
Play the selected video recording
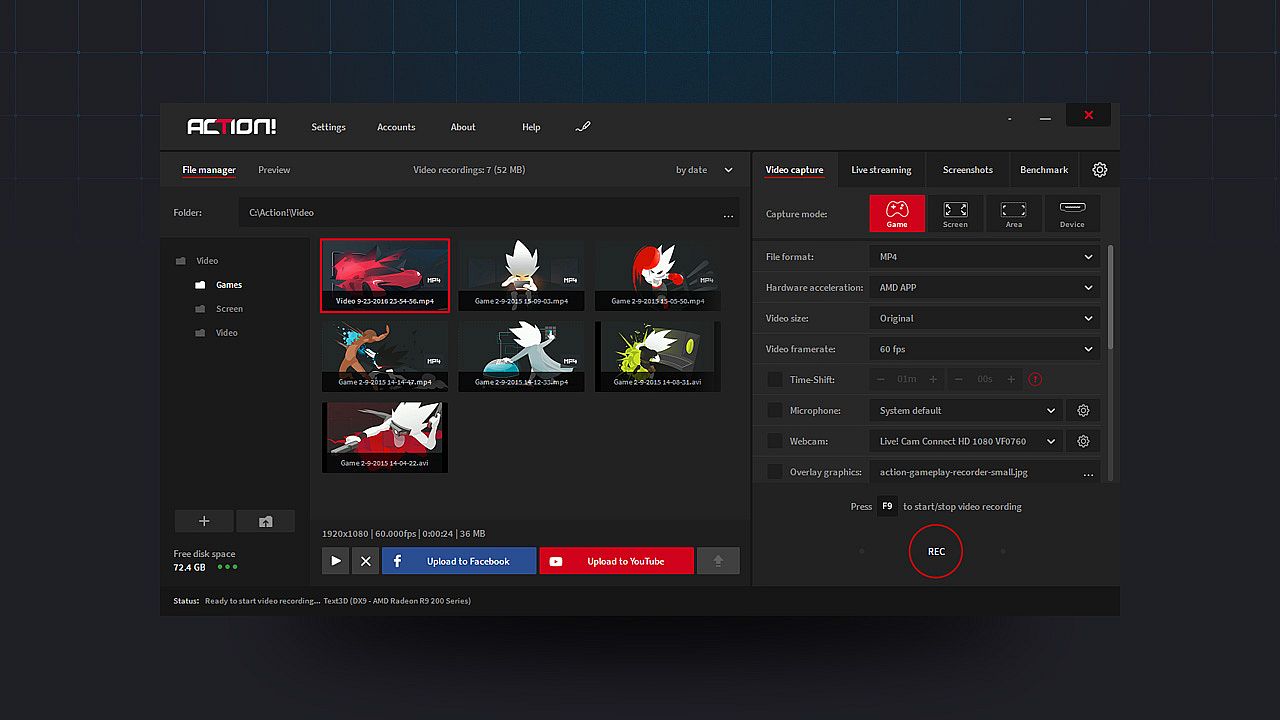coord(336,561)
